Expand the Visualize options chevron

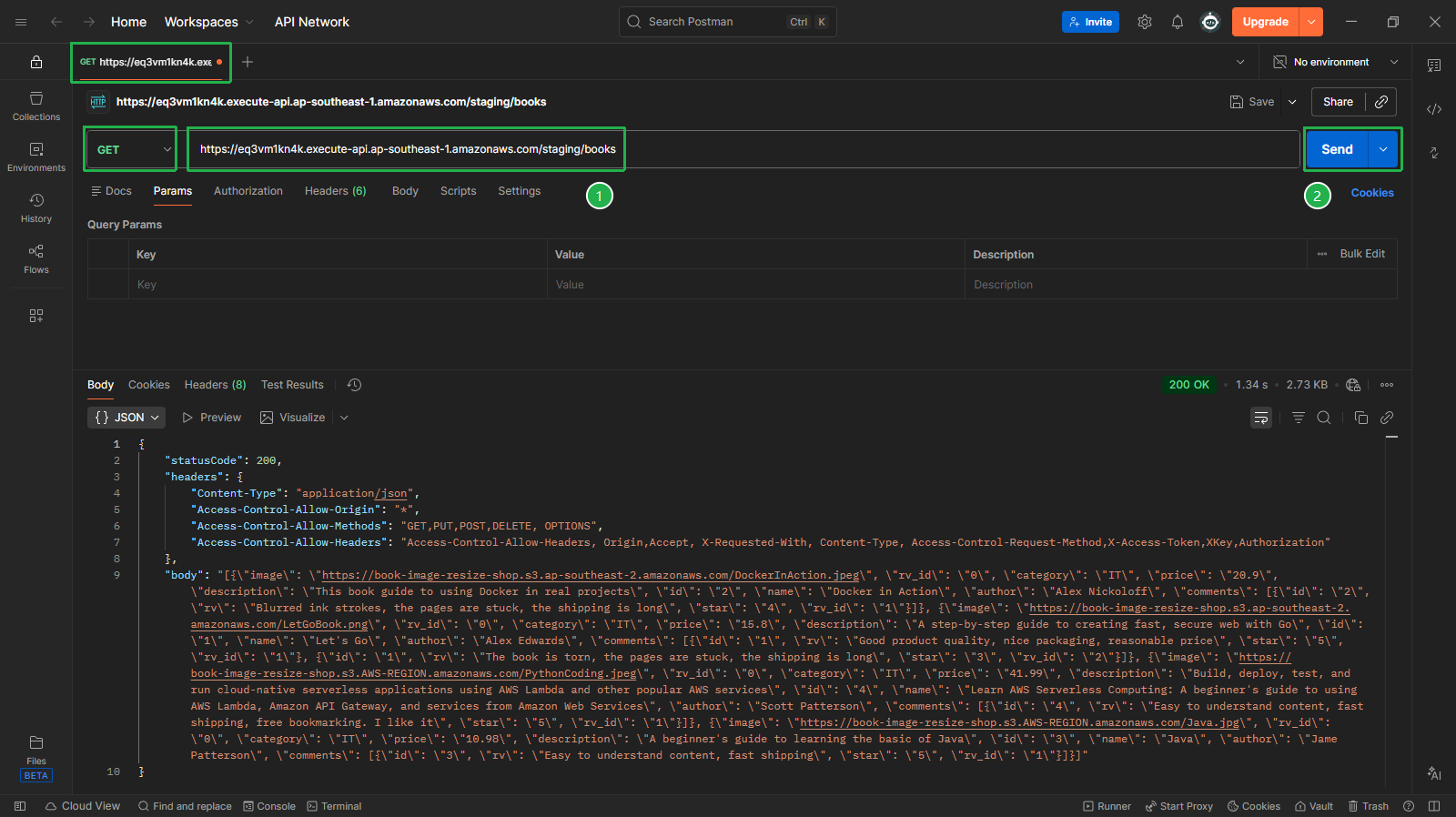point(344,418)
